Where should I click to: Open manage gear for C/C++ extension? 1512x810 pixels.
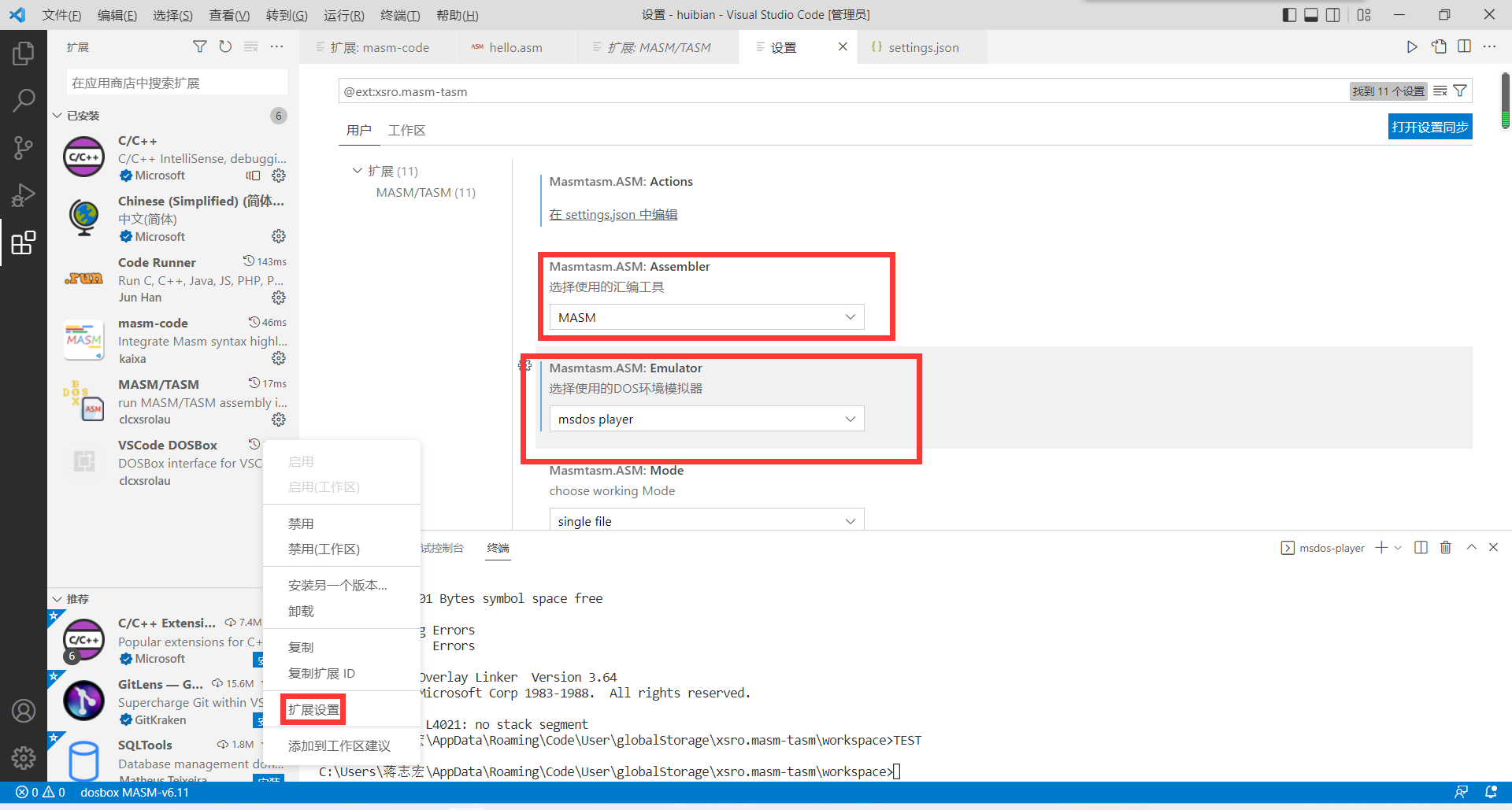279,176
